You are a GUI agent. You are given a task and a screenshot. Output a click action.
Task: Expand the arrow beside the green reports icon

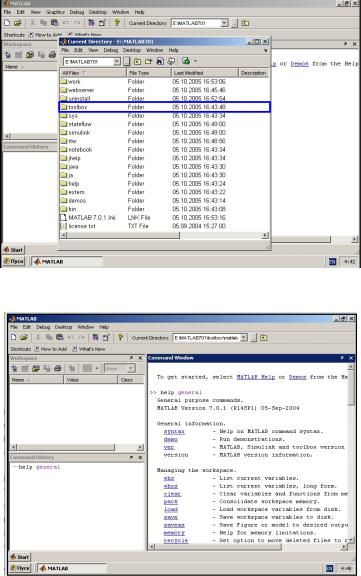[195, 61]
